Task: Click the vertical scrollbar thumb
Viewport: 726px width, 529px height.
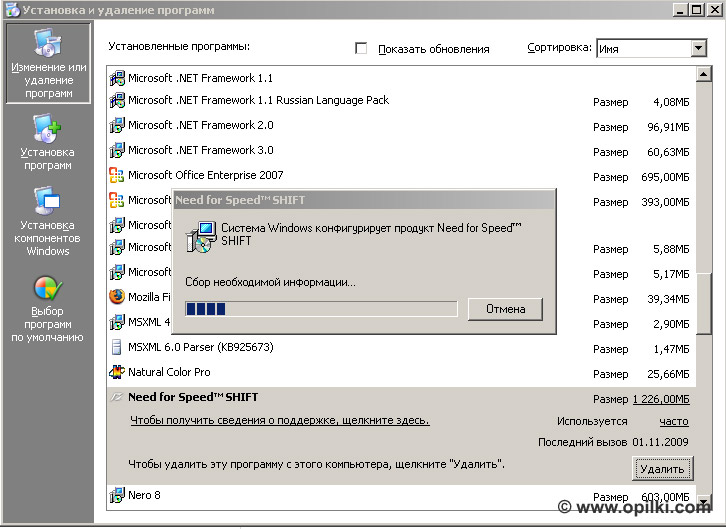Action: [703, 303]
